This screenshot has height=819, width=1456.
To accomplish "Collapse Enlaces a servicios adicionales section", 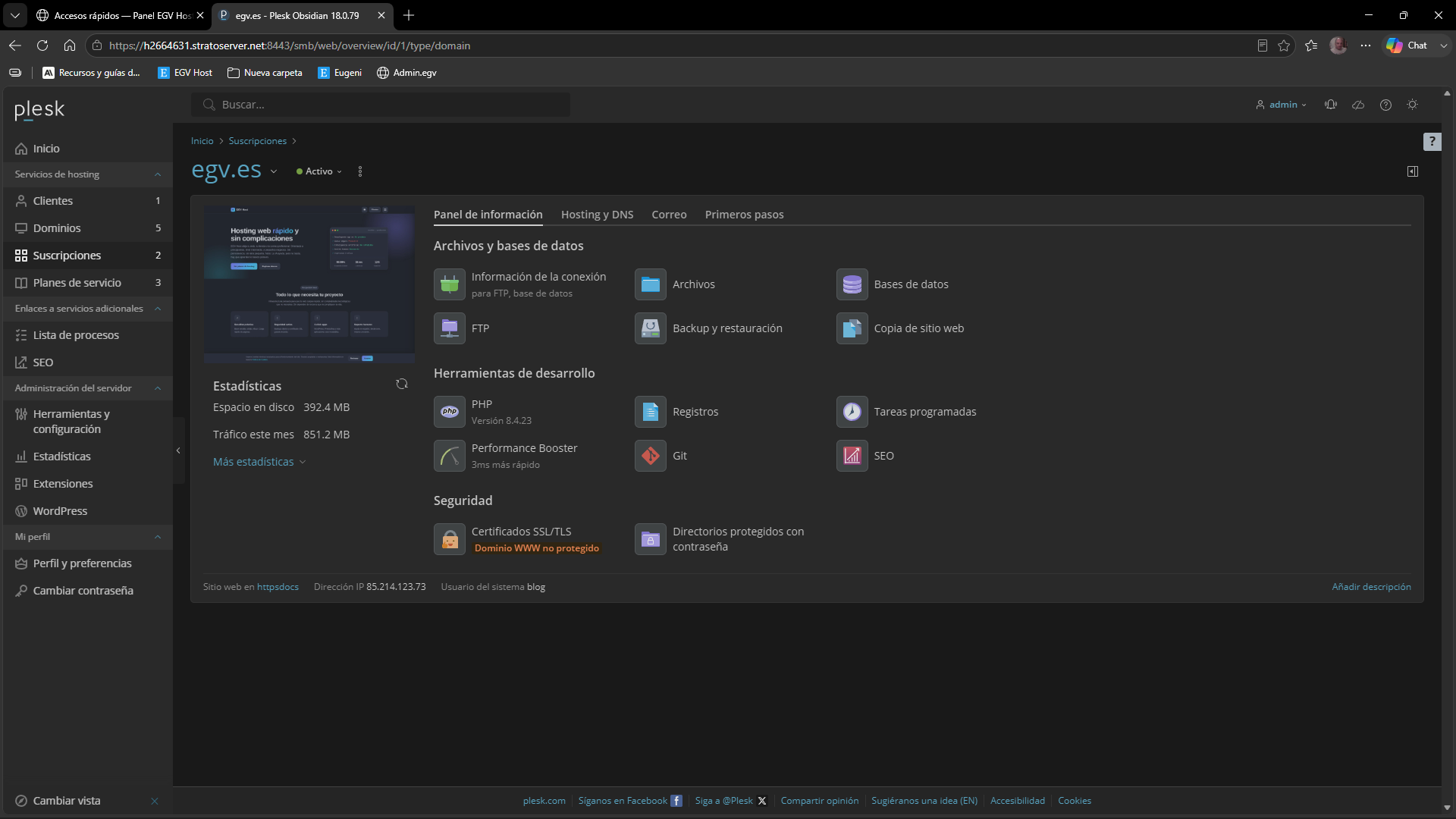I will (158, 309).
